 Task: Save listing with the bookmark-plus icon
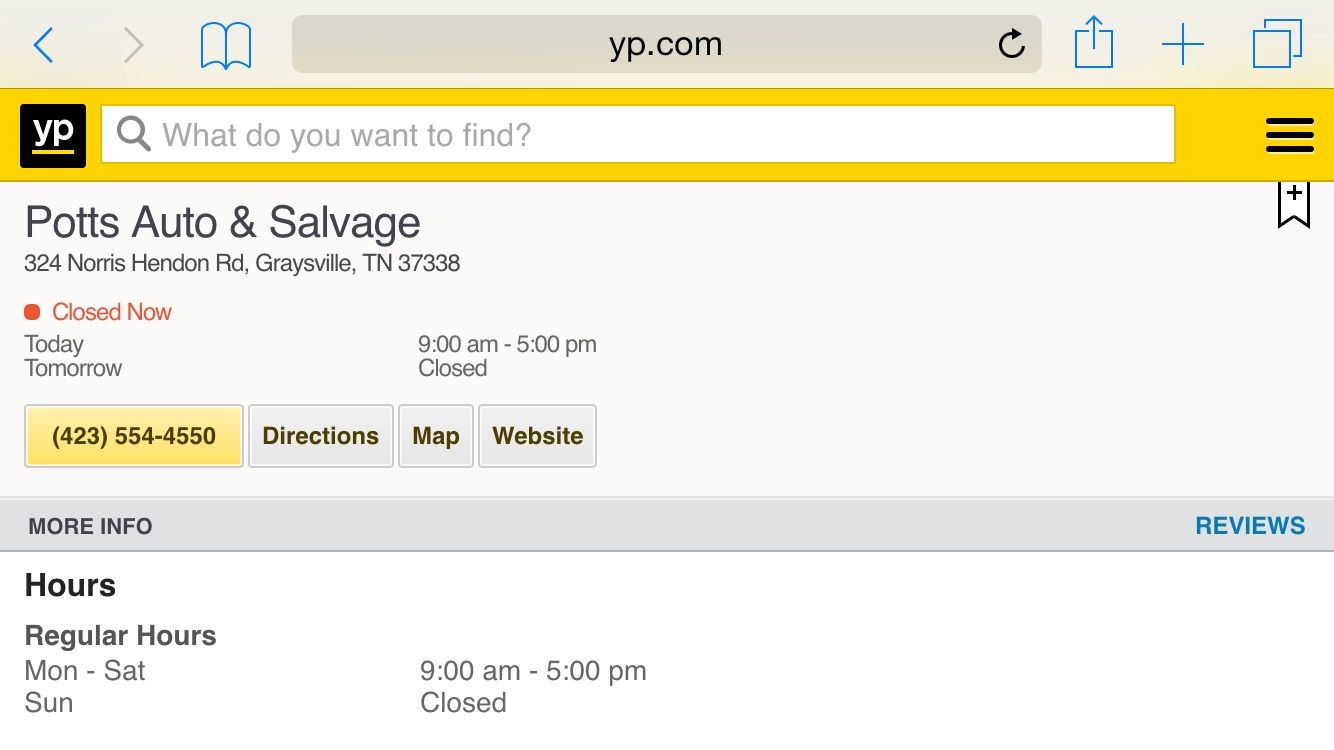(1293, 205)
